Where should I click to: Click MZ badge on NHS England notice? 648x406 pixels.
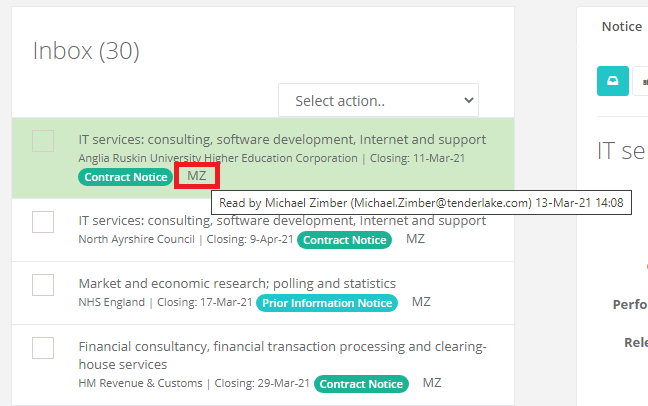(421, 302)
